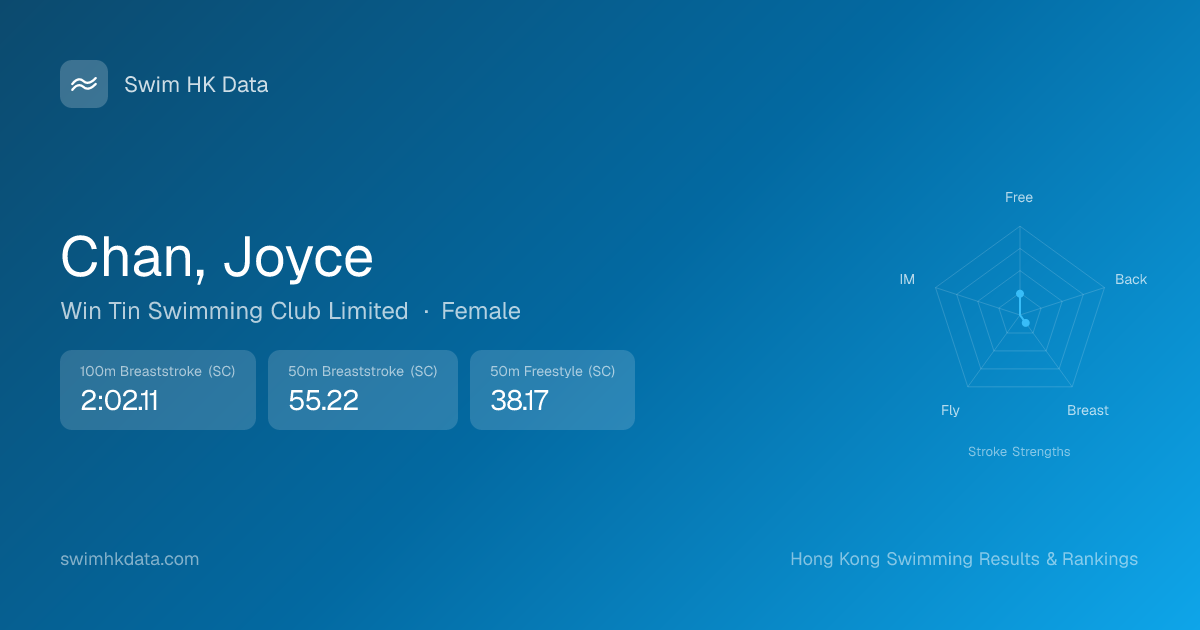Image resolution: width=1200 pixels, height=630 pixels.
Task: Click Hong Kong Swimming Results & Rankings text
Action: [x=964, y=559]
